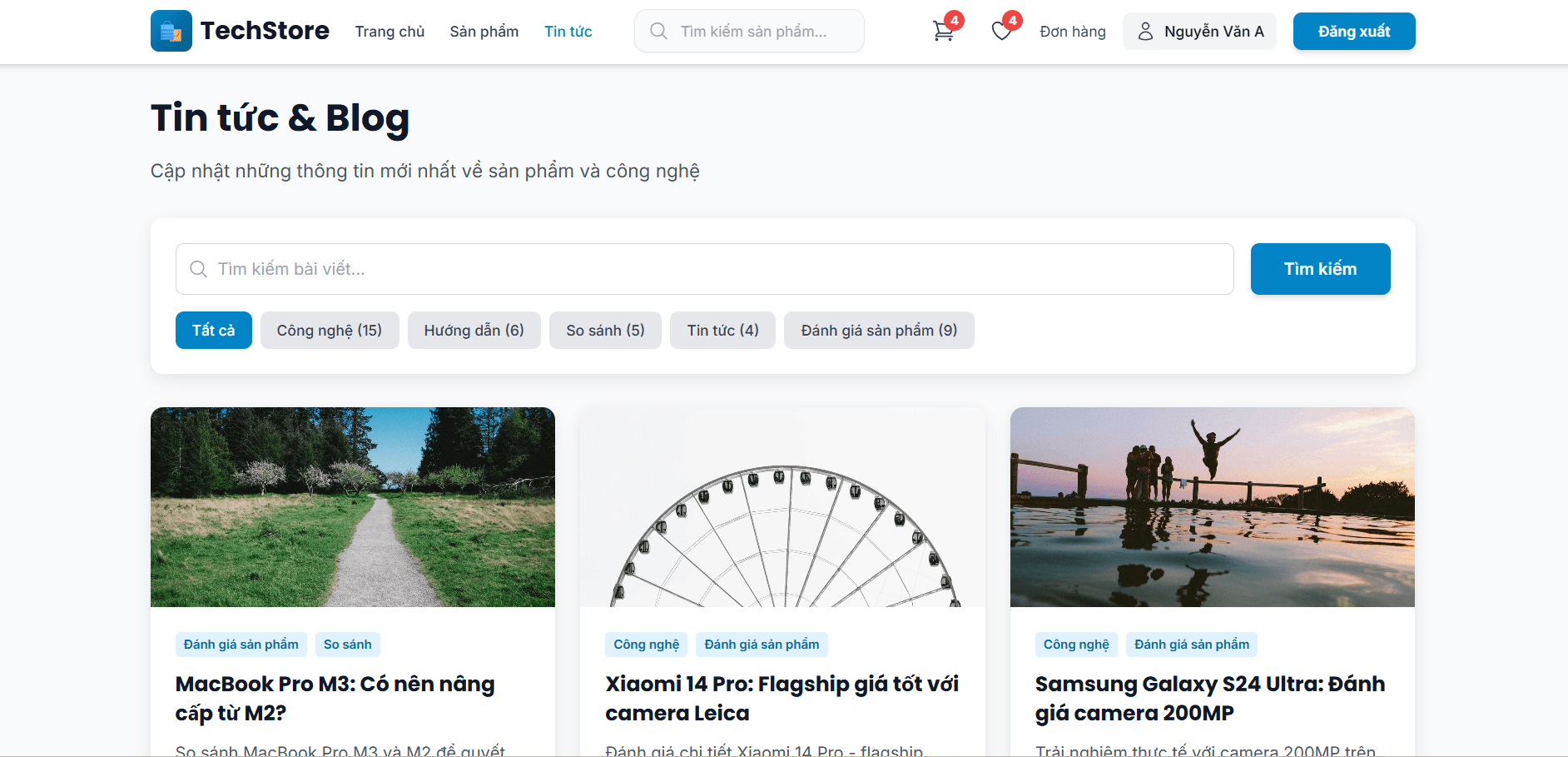
Task: Click Công nghệ tag on Samsung card
Action: 1076,645
